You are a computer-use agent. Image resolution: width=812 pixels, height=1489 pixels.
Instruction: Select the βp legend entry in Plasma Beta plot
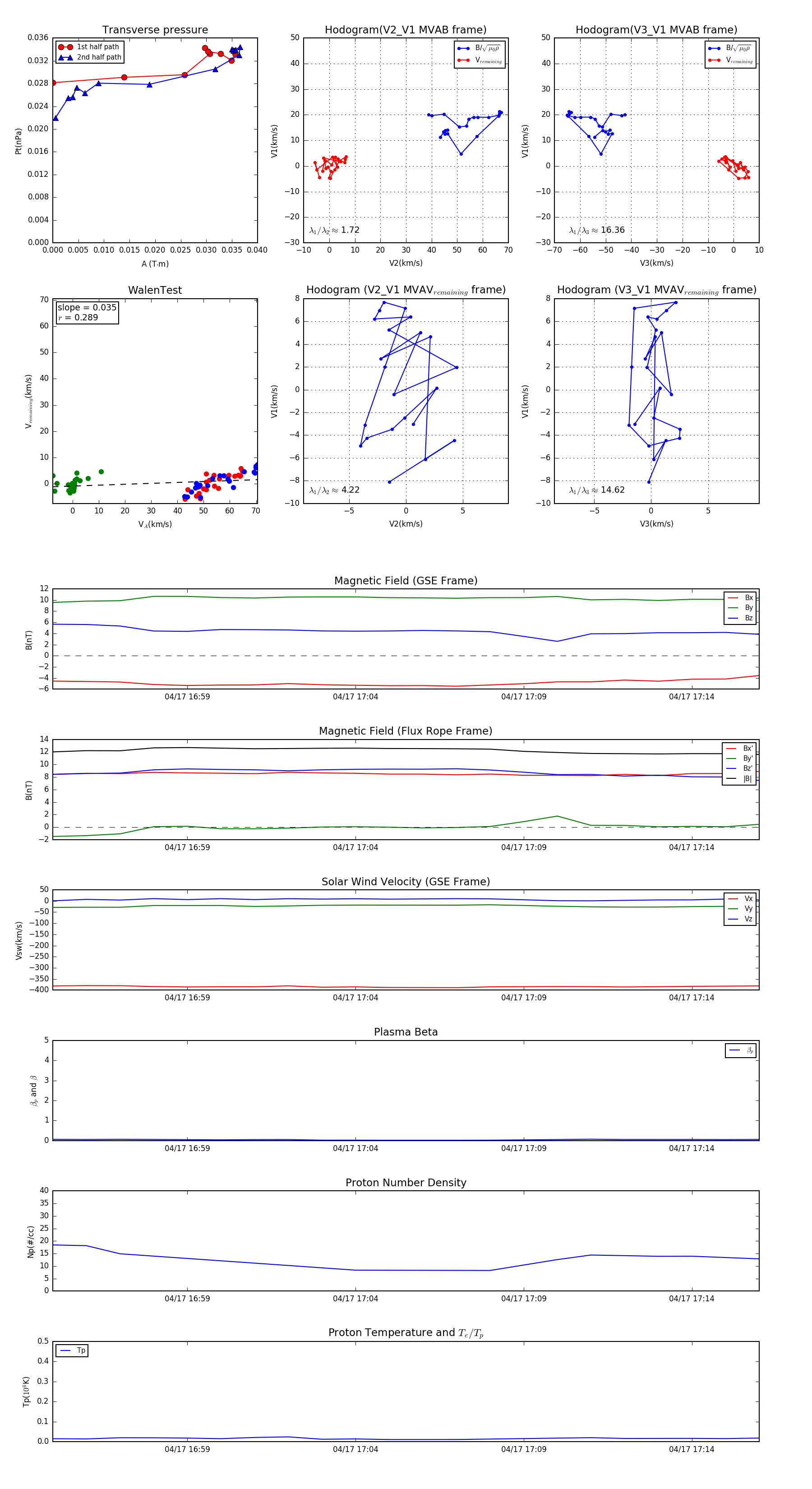[x=741, y=1050]
